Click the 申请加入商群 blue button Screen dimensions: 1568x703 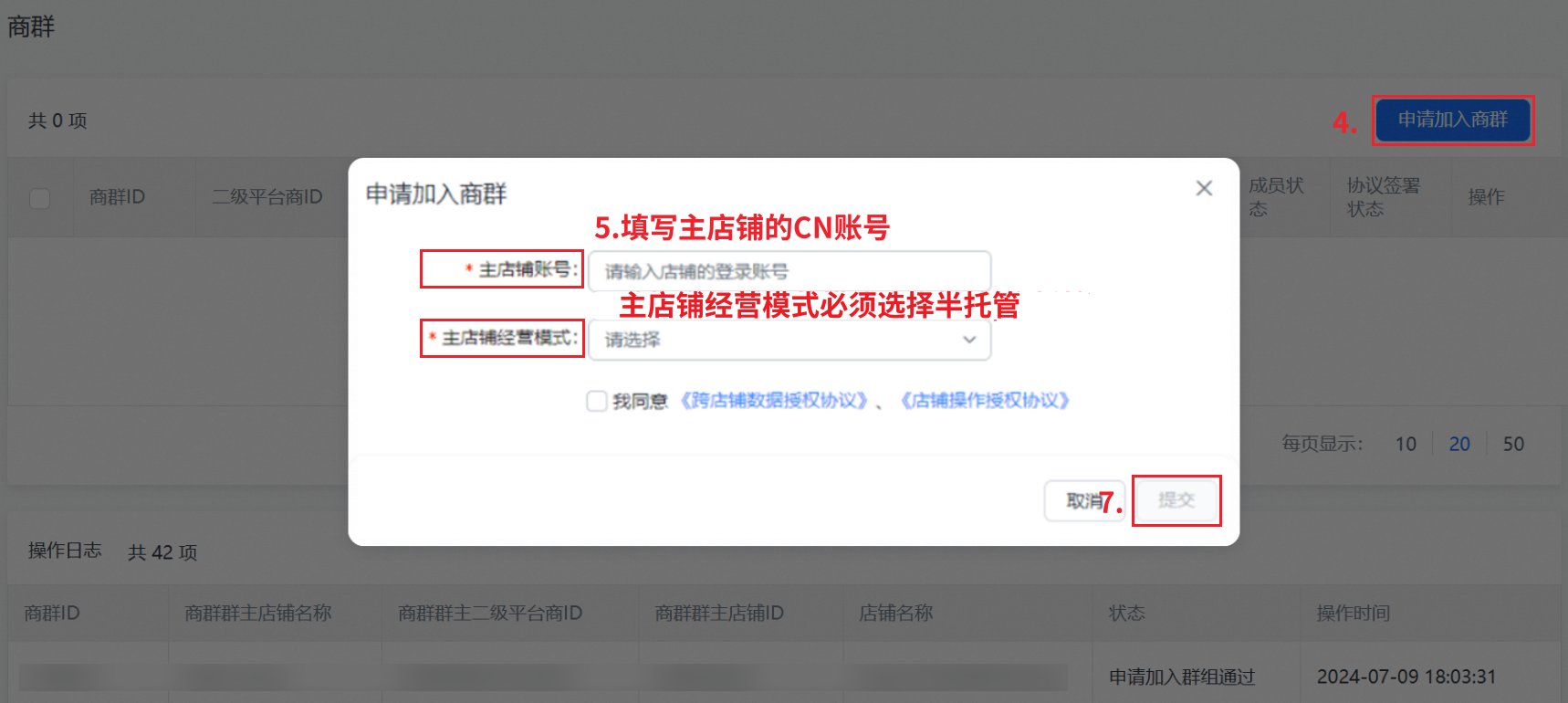1453,120
